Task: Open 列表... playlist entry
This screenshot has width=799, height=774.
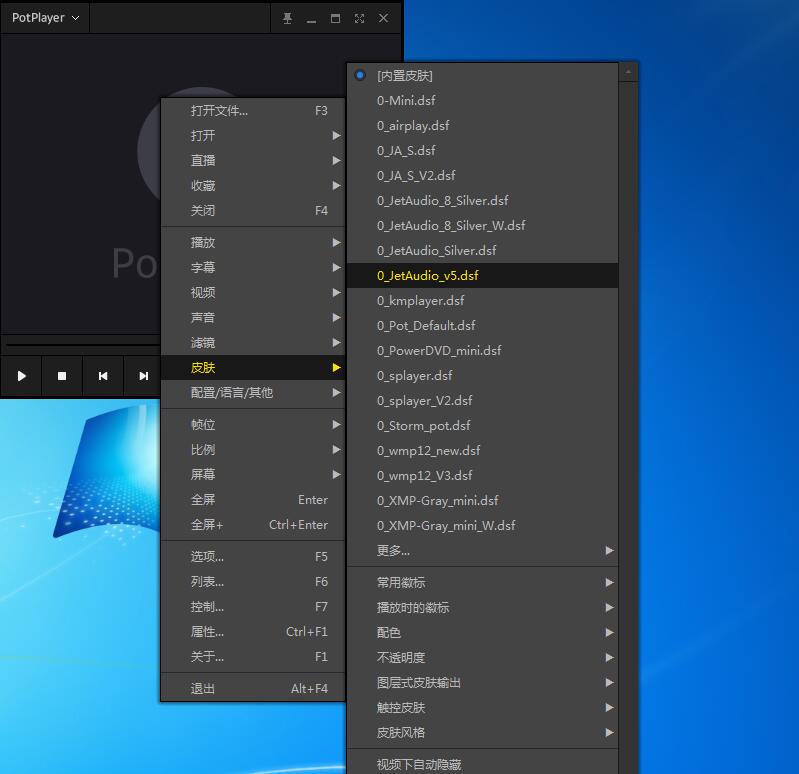Action: point(253,581)
